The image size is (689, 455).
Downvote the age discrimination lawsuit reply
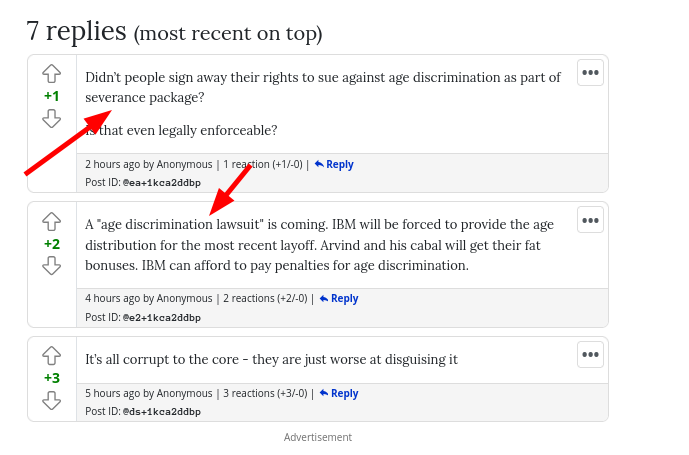[52, 265]
